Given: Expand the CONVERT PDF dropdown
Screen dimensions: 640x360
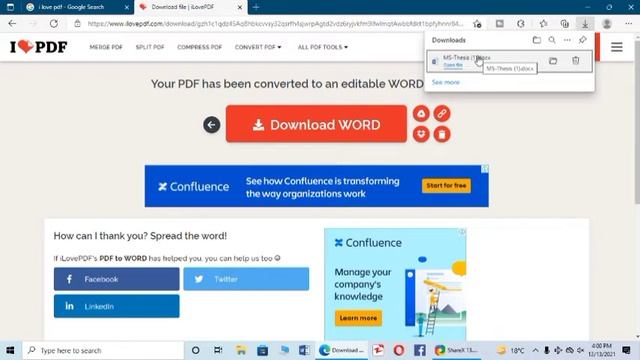Looking at the screenshot, I should (x=258, y=47).
